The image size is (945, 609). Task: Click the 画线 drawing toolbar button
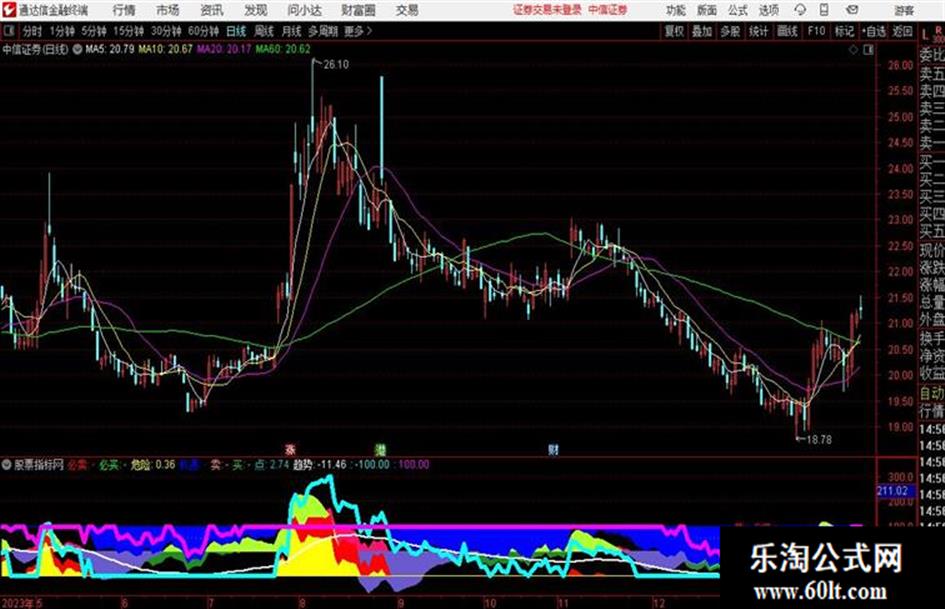tap(787, 31)
